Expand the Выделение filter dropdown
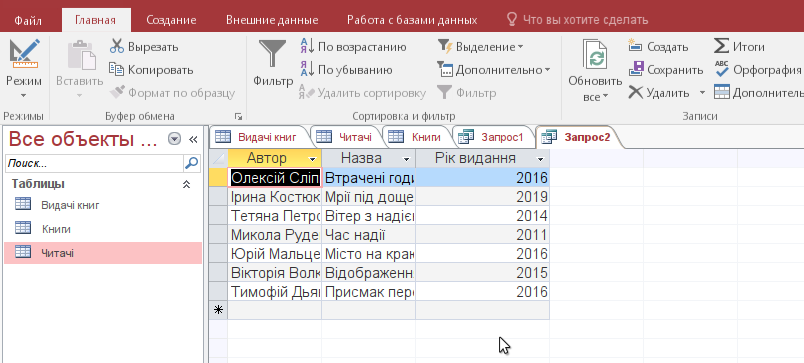This screenshot has height=363, width=804. (520, 47)
